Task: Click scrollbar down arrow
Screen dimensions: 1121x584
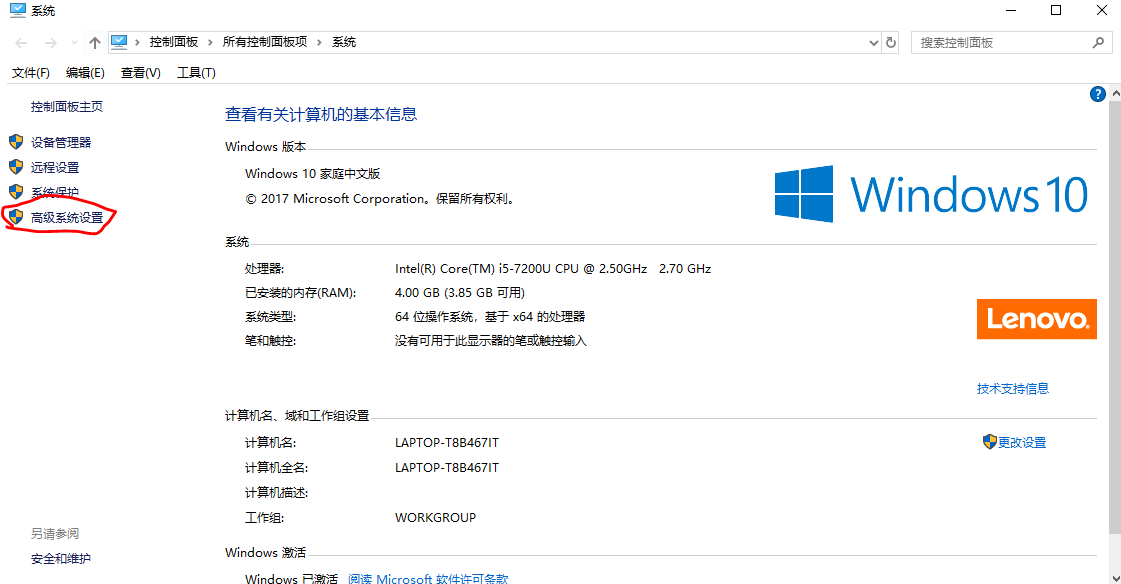Action: pos(1115,578)
